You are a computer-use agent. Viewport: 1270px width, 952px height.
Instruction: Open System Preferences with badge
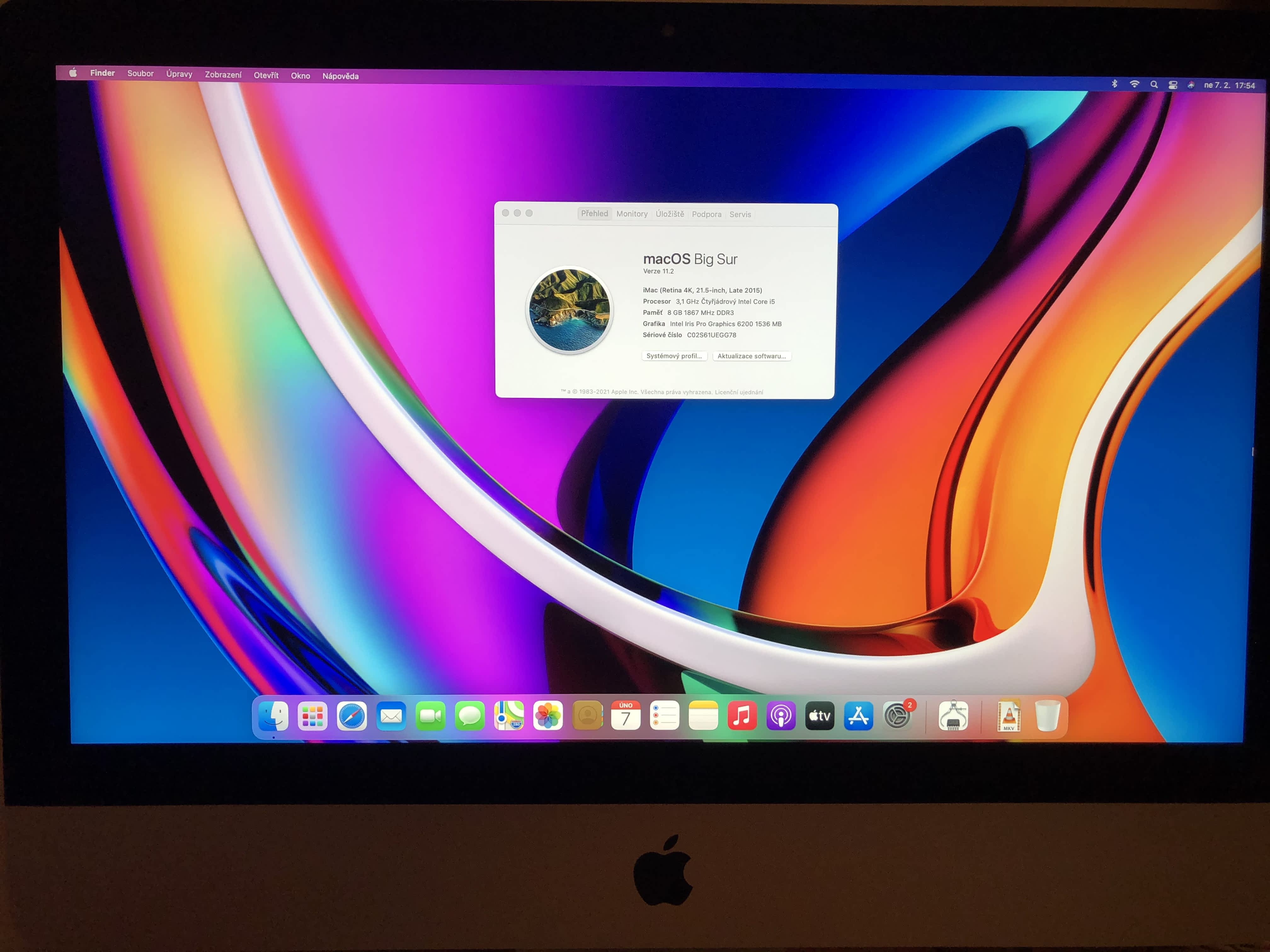pos(897,716)
